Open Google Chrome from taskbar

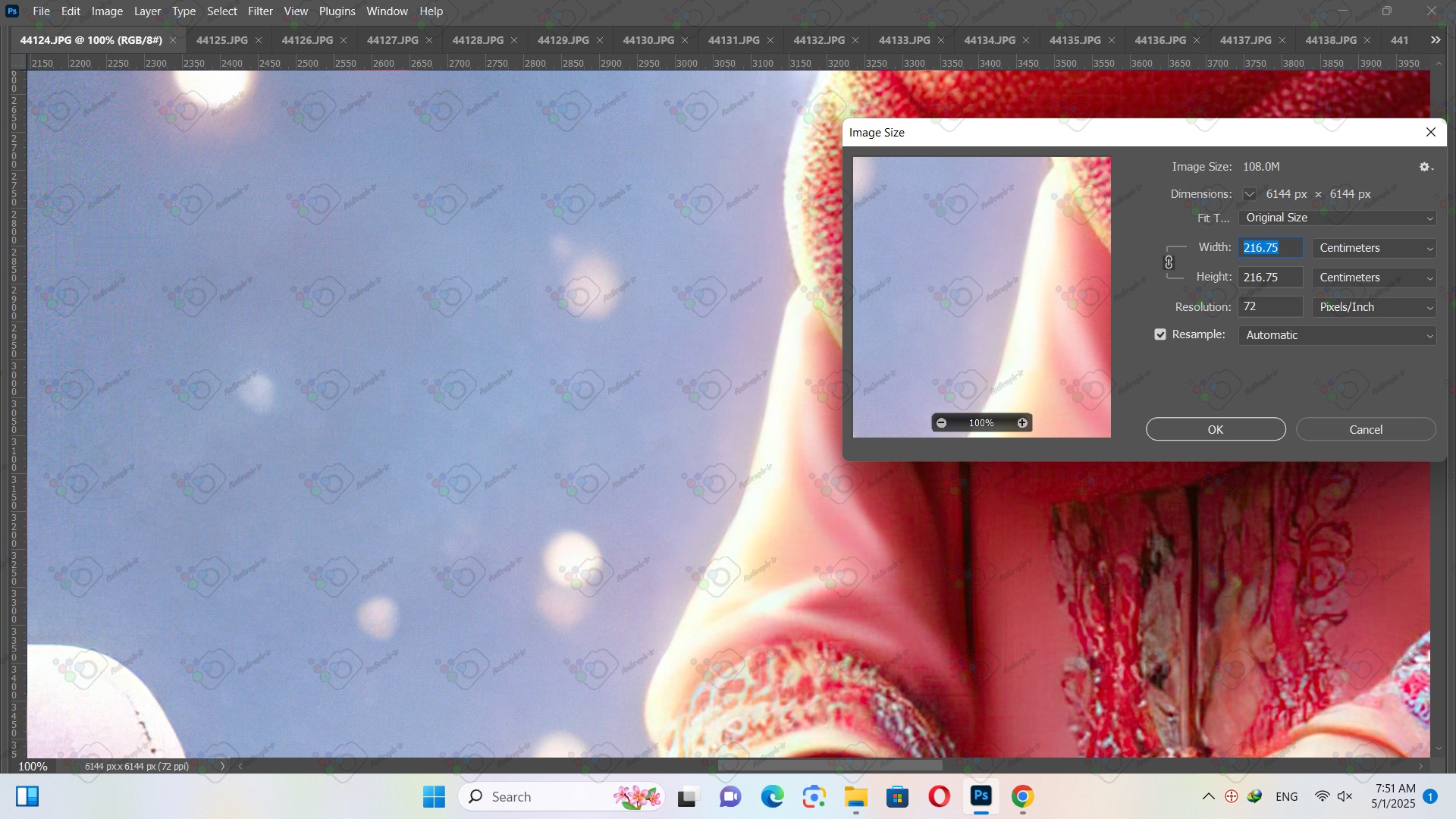(1022, 797)
